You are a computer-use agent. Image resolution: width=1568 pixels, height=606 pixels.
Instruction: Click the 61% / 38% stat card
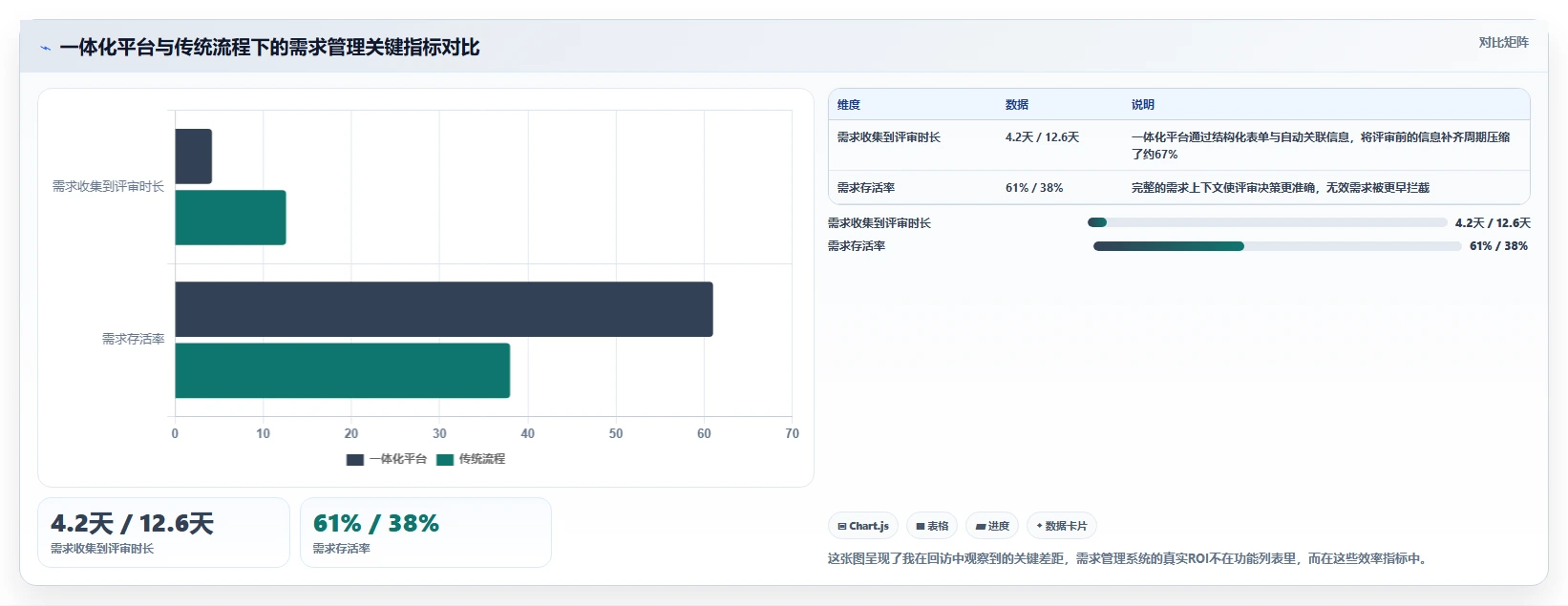pos(426,533)
